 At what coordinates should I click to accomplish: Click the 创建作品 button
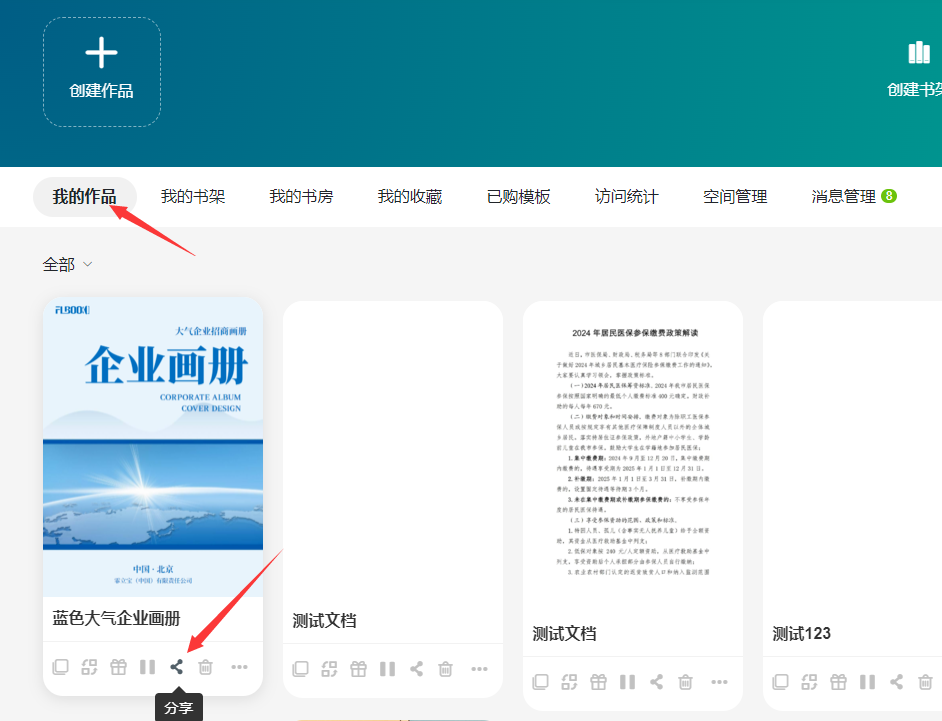click(x=101, y=71)
